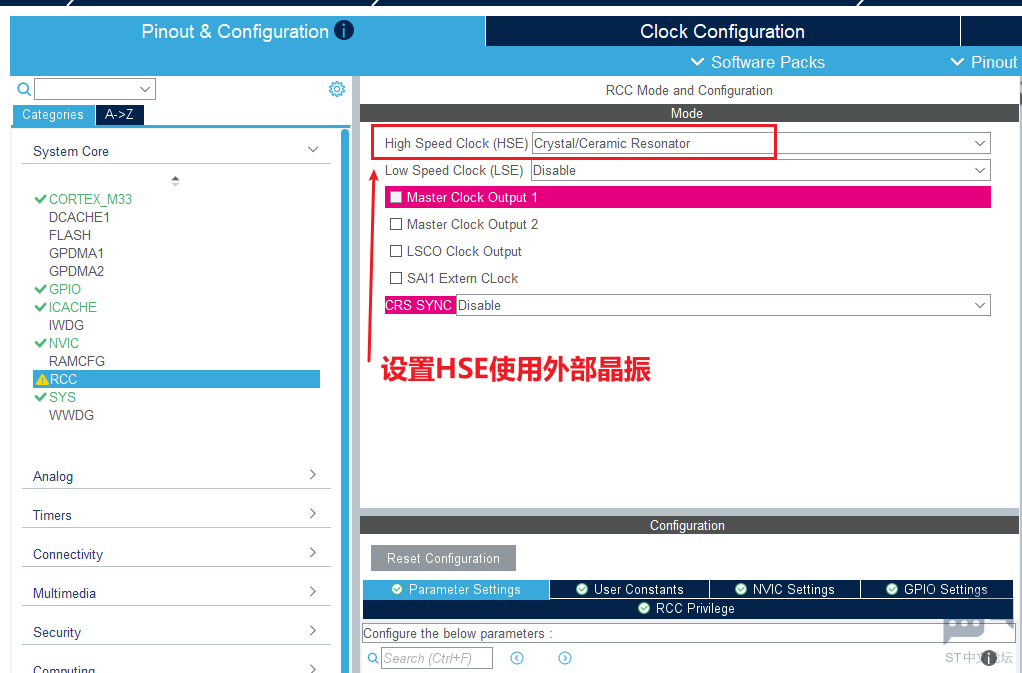Select WWDG in the peripheral list
The width and height of the screenshot is (1022, 673).
coord(71,416)
